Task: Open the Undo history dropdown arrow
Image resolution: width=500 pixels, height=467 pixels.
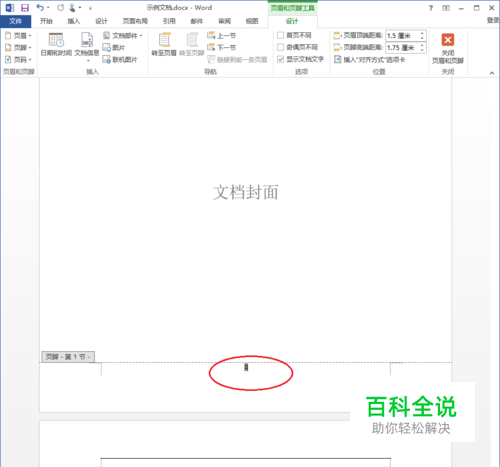Action: (48, 8)
